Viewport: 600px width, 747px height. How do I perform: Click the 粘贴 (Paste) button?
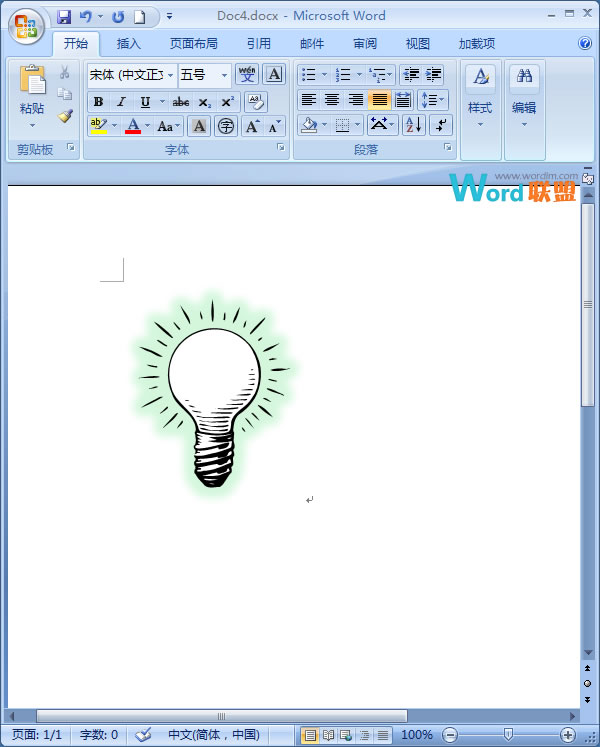(x=32, y=95)
